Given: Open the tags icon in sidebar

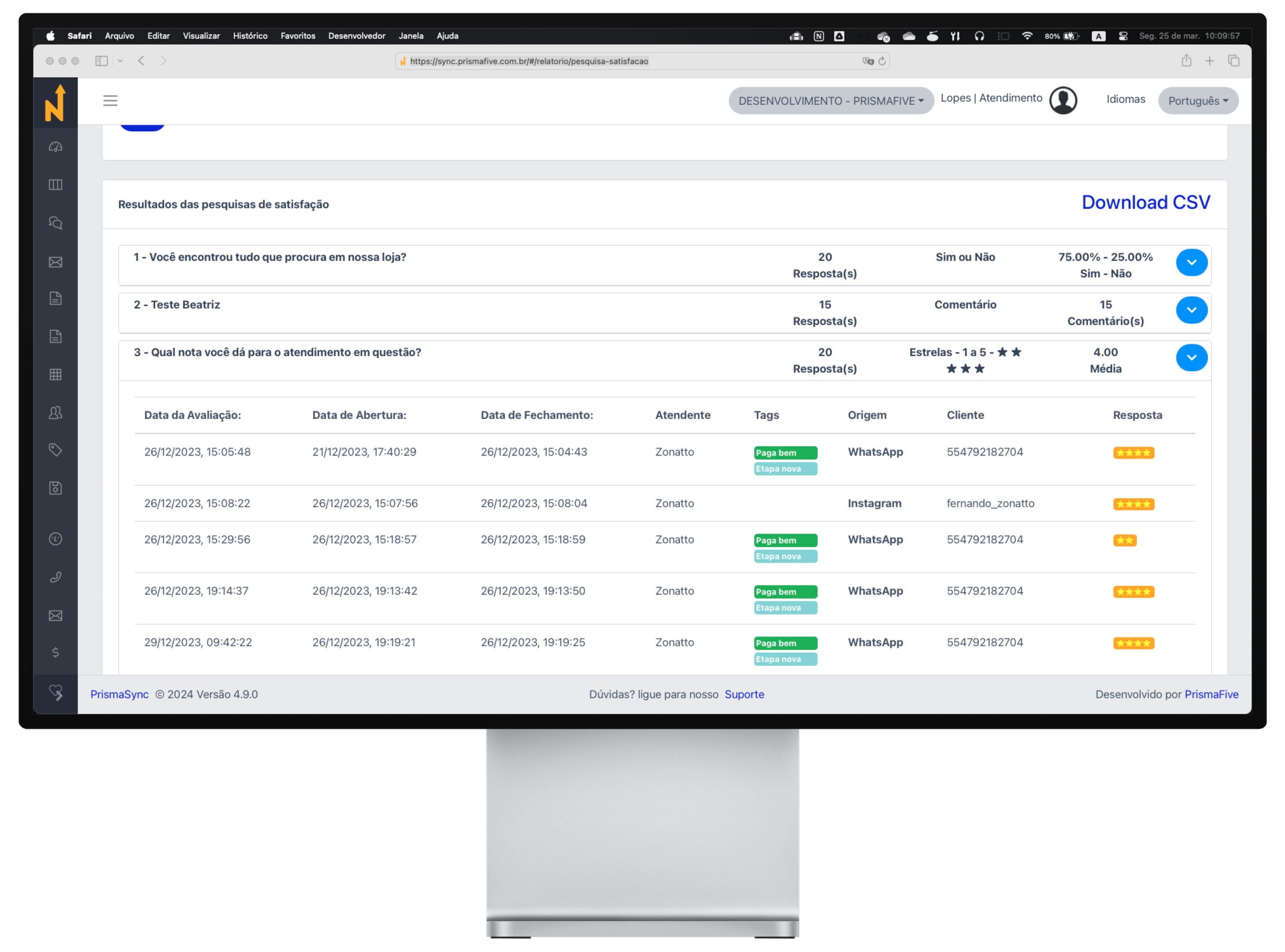Looking at the screenshot, I should [x=55, y=450].
